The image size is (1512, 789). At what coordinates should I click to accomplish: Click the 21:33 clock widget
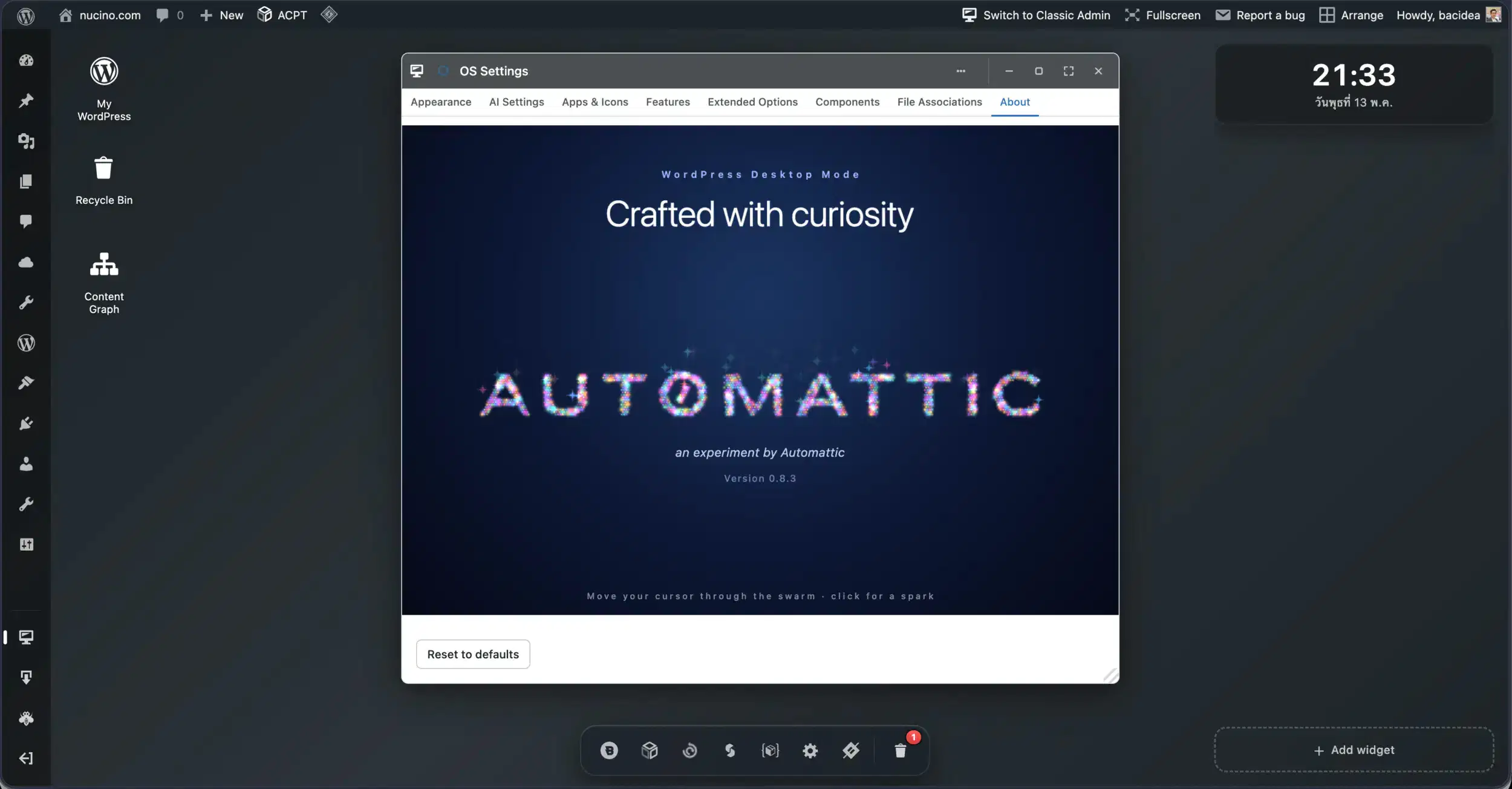pyautogui.click(x=1354, y=84)
